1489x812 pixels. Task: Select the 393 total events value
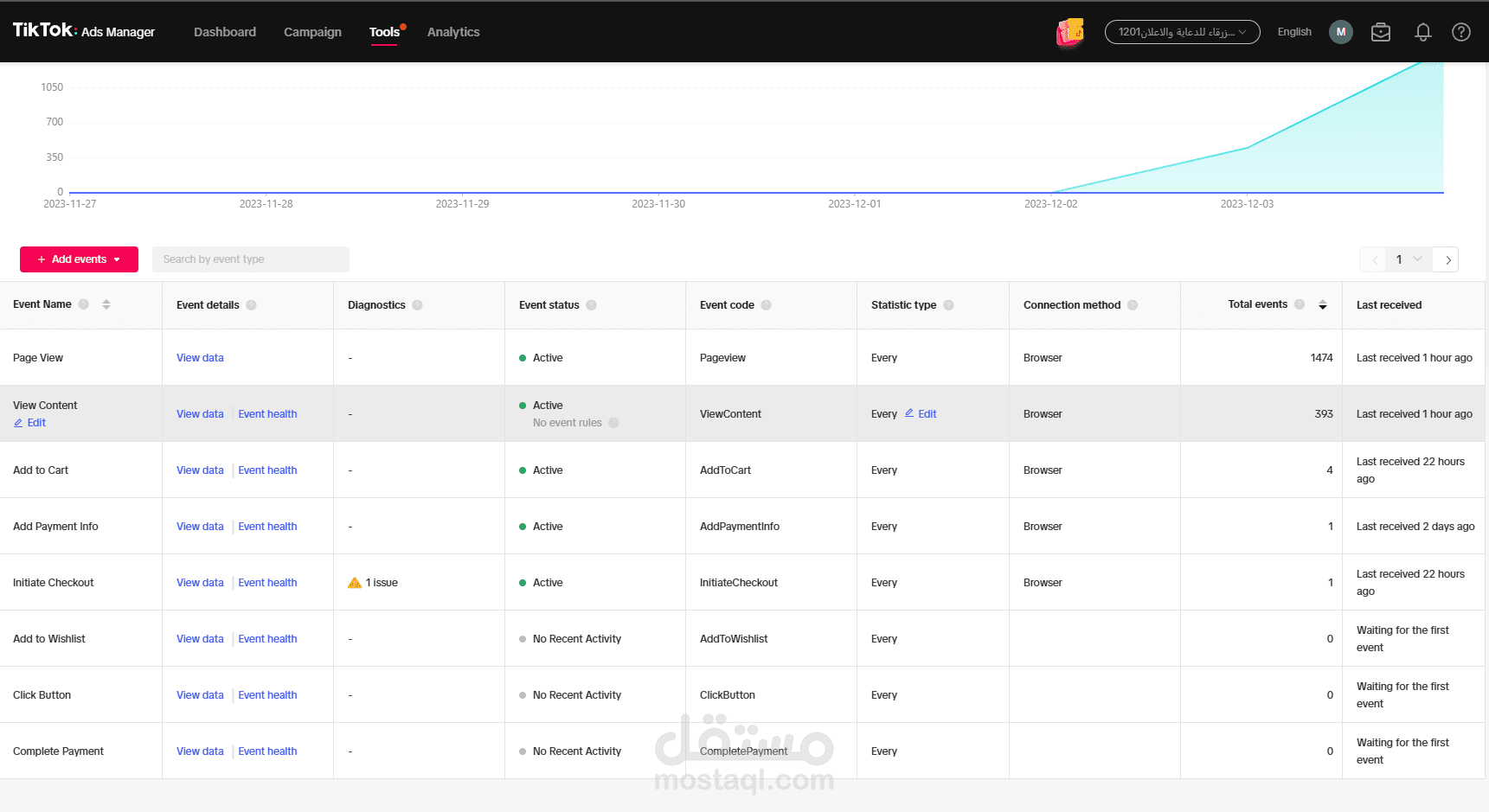tap(1324, 414)
